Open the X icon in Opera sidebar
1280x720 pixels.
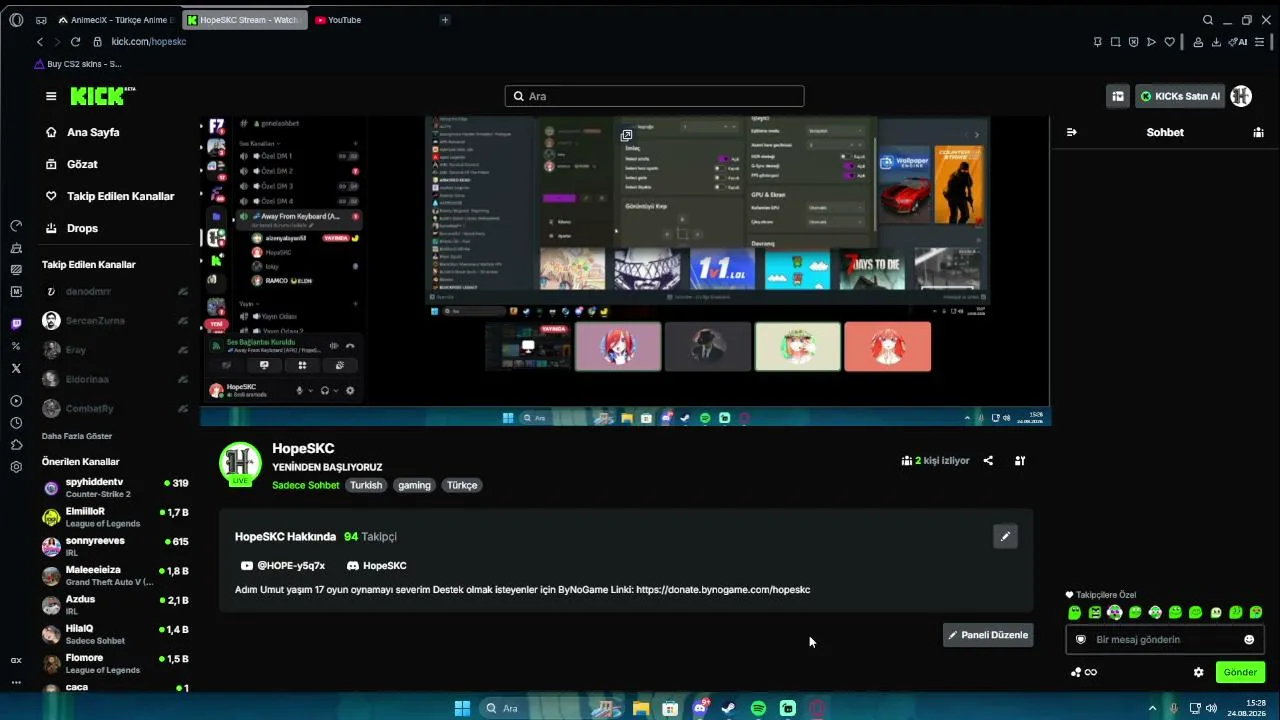tap(16, 368)
